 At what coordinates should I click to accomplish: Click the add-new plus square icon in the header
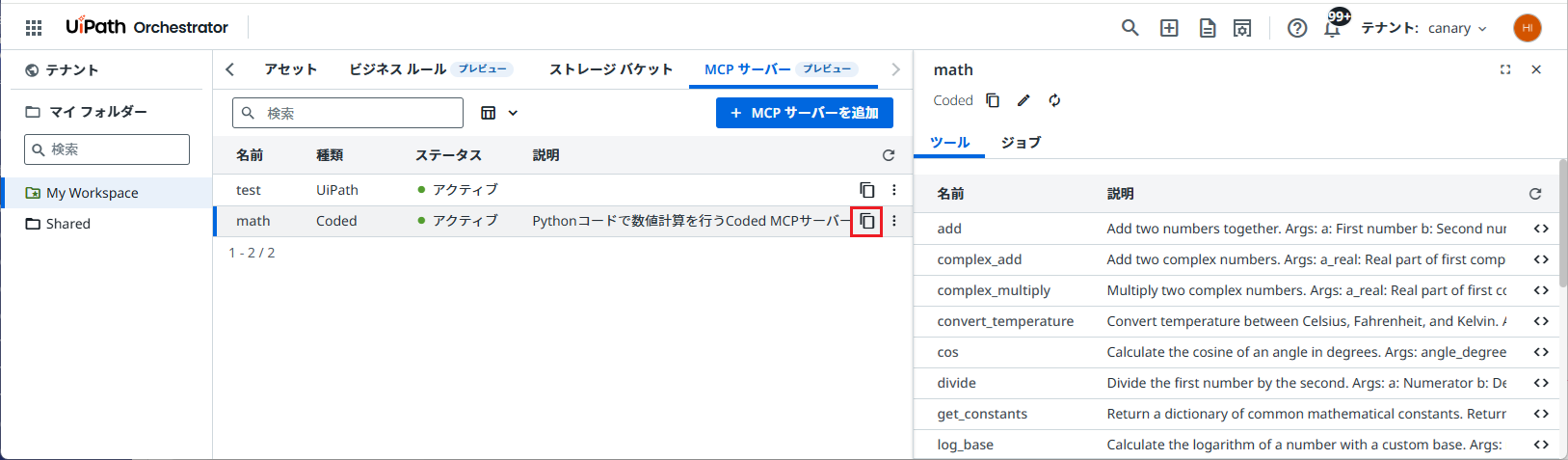[x=1169, y=28]
